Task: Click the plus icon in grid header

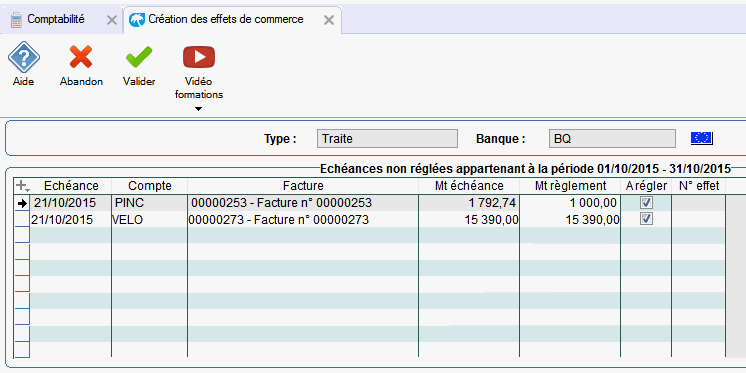Action: coord(20,185)
